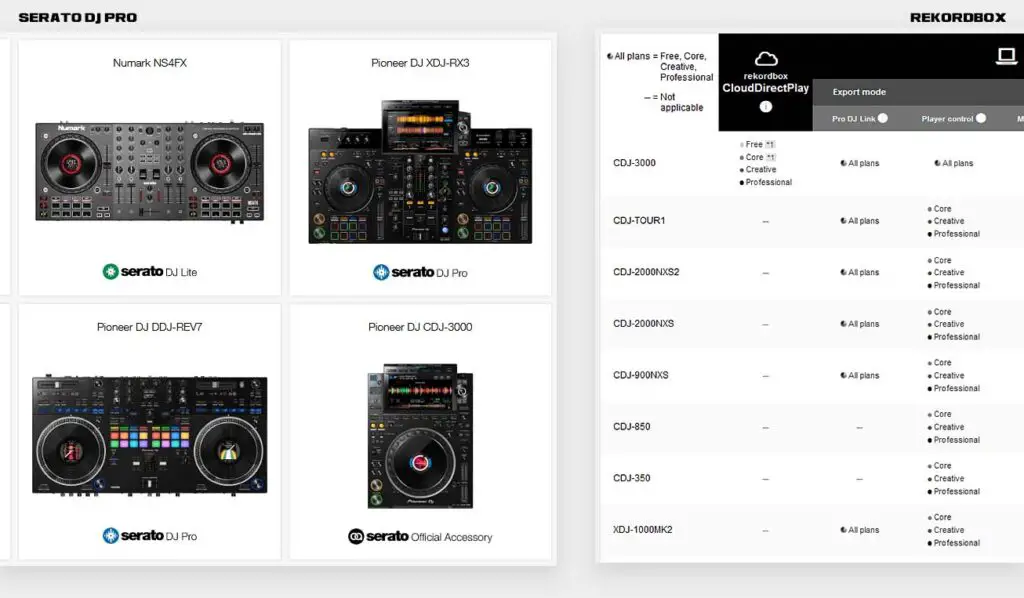Click Creative in CDJ-TOUR1 Player control cell
1024x598 pixels.
click(946, 221)
